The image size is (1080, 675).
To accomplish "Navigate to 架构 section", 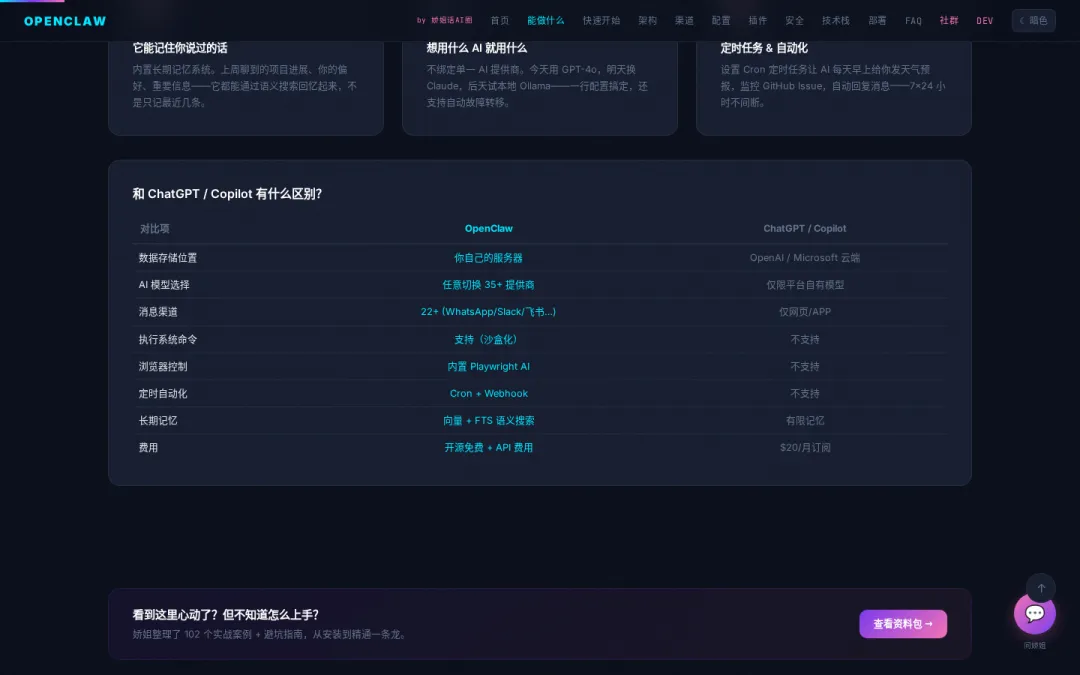I will point(647,21).
